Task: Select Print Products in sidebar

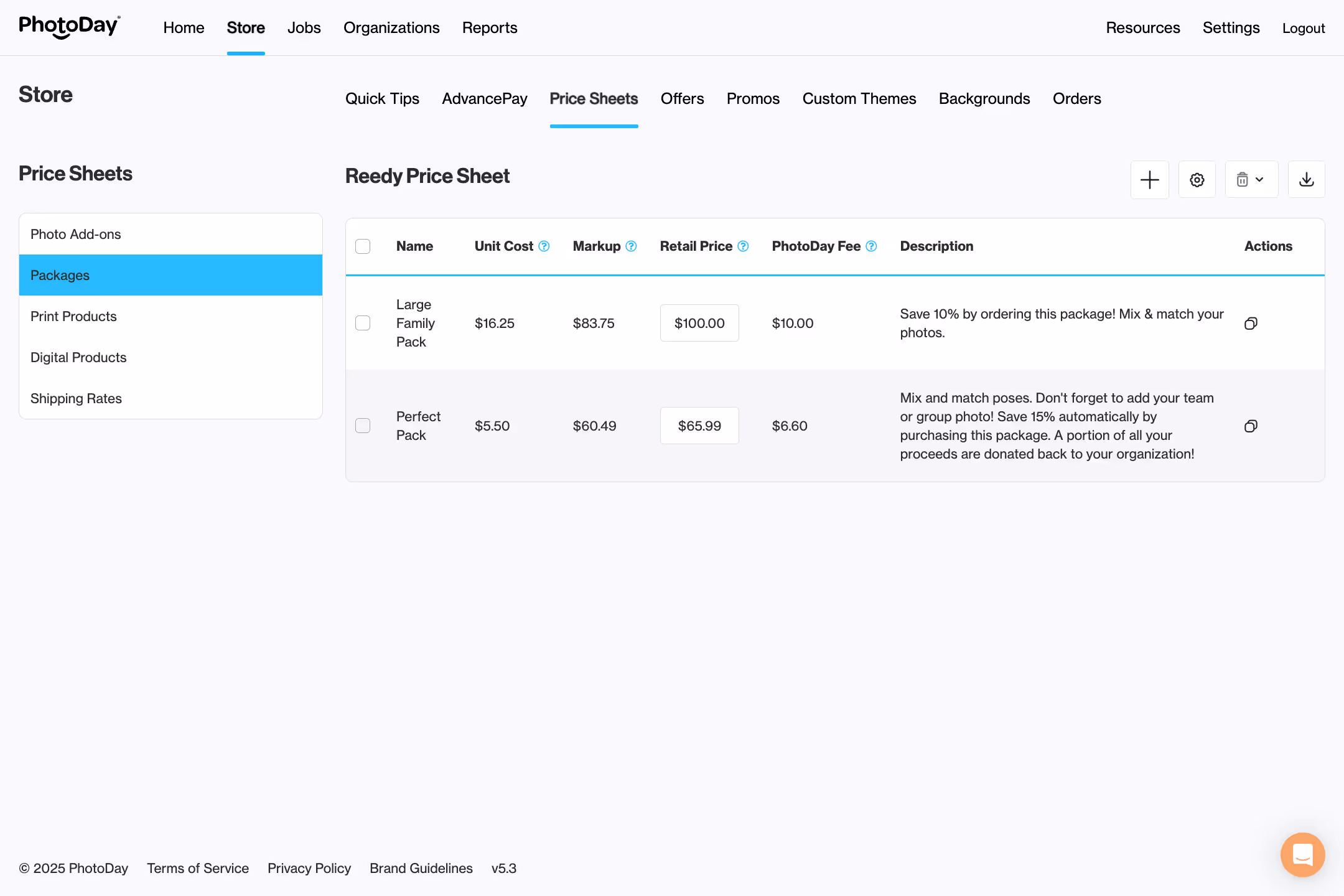Action: [x=170, y=316]
